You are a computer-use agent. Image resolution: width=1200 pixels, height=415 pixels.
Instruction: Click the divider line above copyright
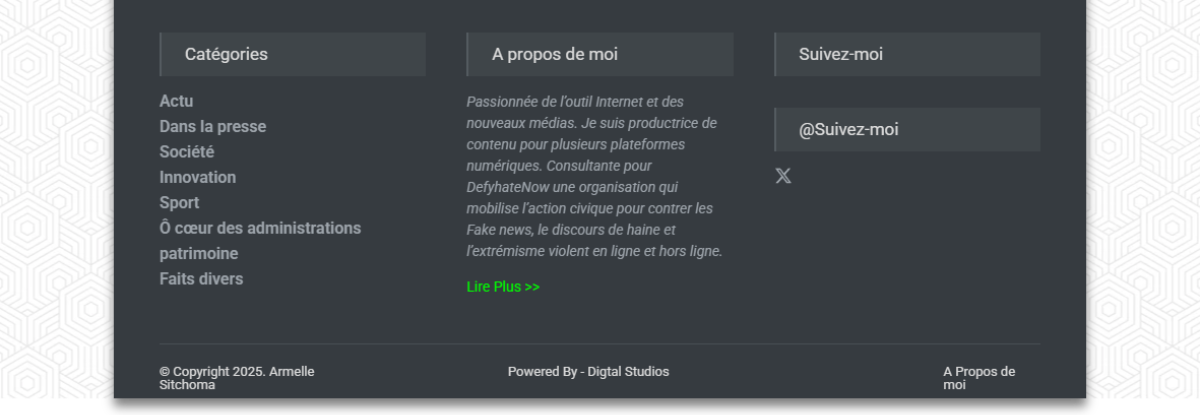tap(600, 344)
